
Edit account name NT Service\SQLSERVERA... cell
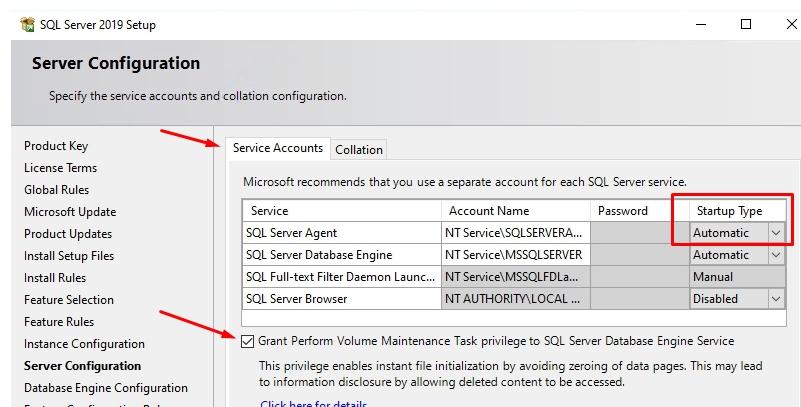pyautogui.click(x=516, y=233)
